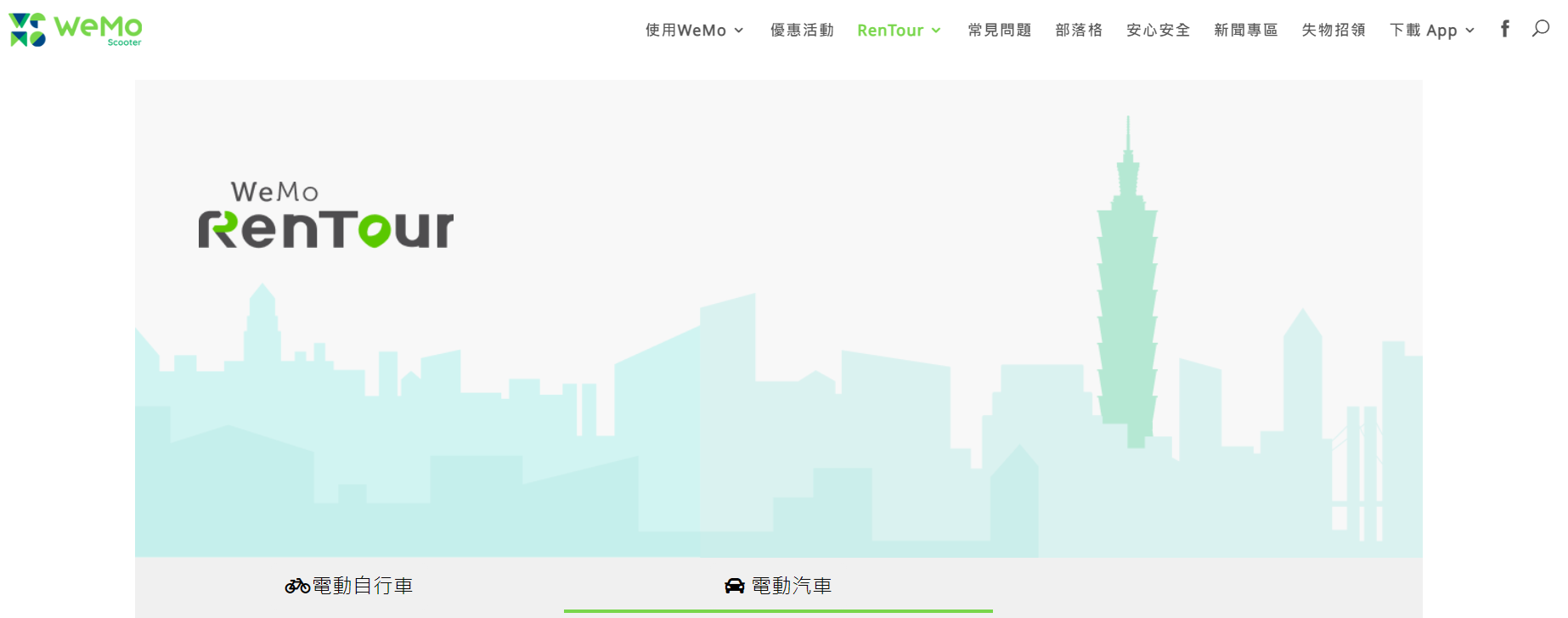Visit the 新聞專區 section
Screen dimensions: 1568x618
[1246, 31]
